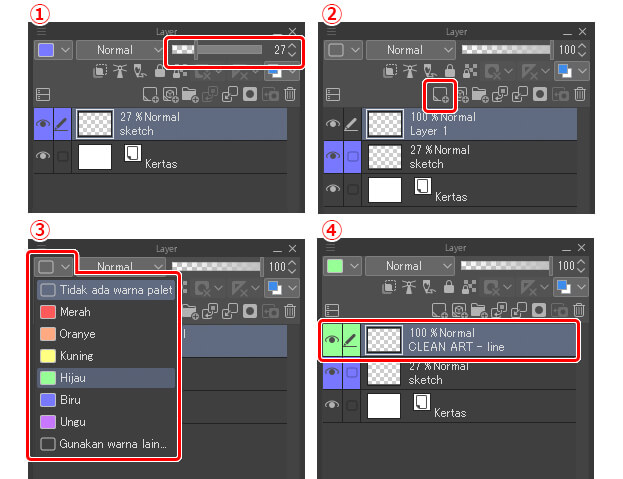Screen dimensions: 623x479
Task: Hide the Layer 1 layer in panel 2
Action: pos(333,124)
